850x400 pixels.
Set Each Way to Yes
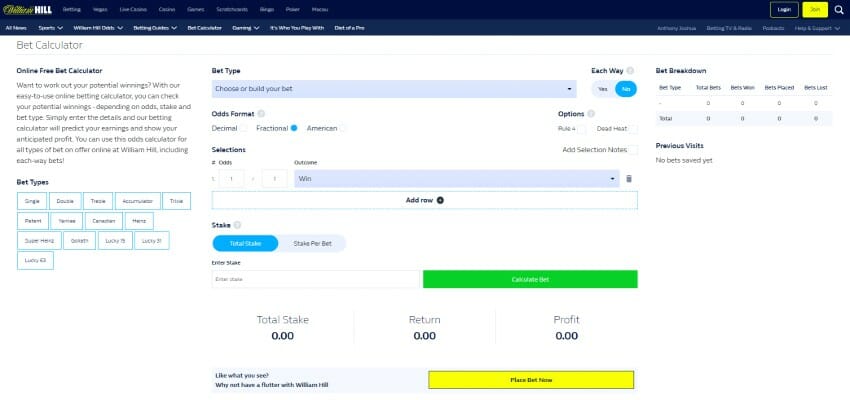(x=603, y=89)
